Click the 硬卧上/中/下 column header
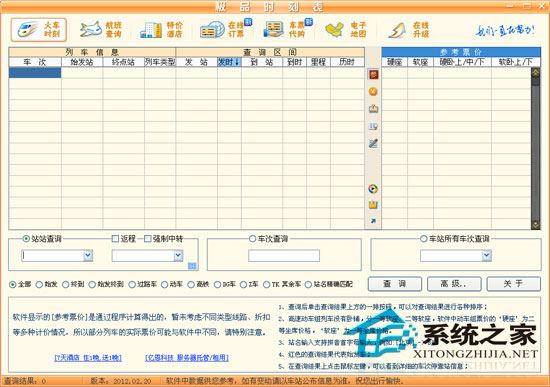Viewport: 550px width, 387px height. point(462,62)
